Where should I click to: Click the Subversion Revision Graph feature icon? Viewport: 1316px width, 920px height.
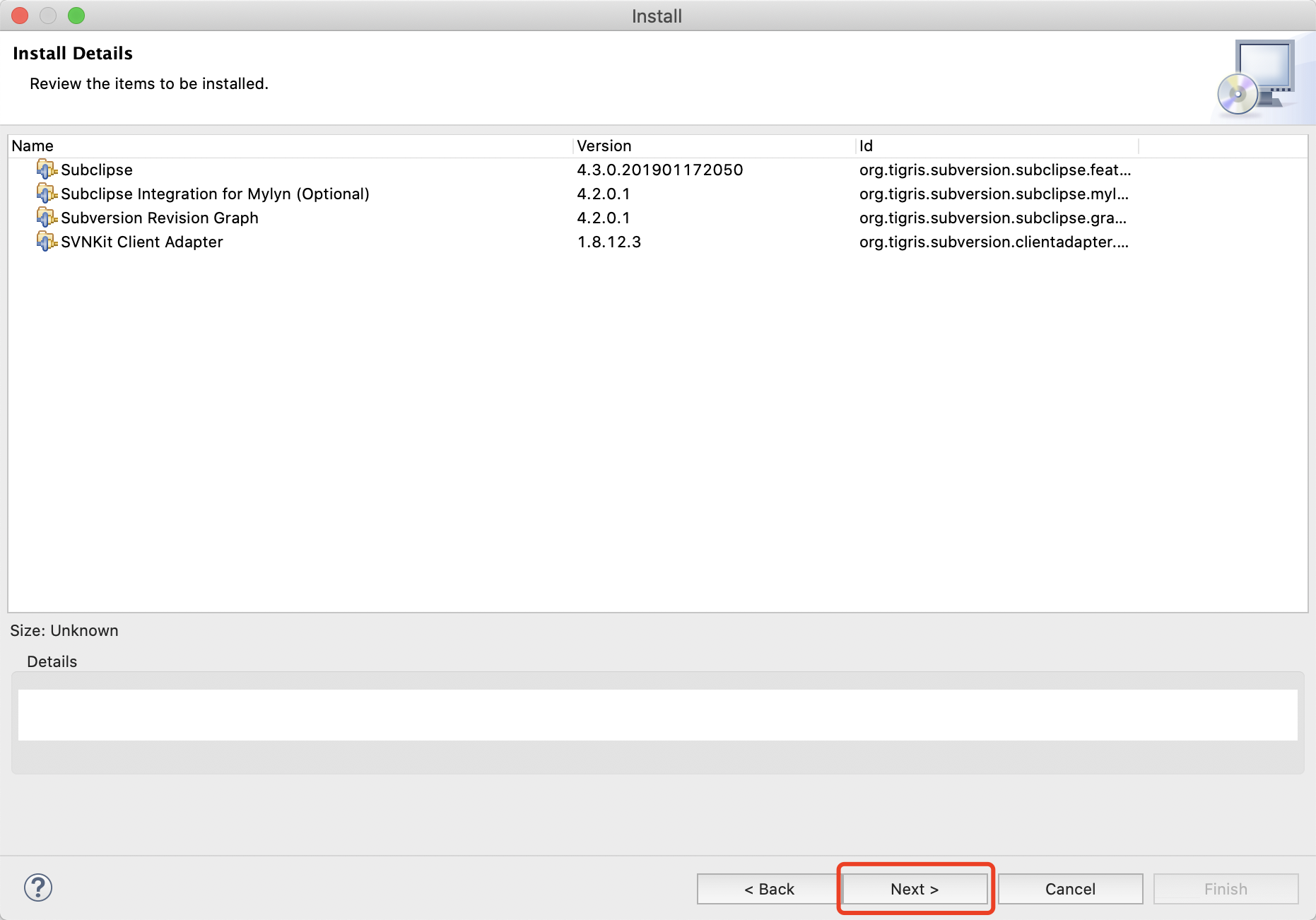pyautogui.click(x=47, y=218)
